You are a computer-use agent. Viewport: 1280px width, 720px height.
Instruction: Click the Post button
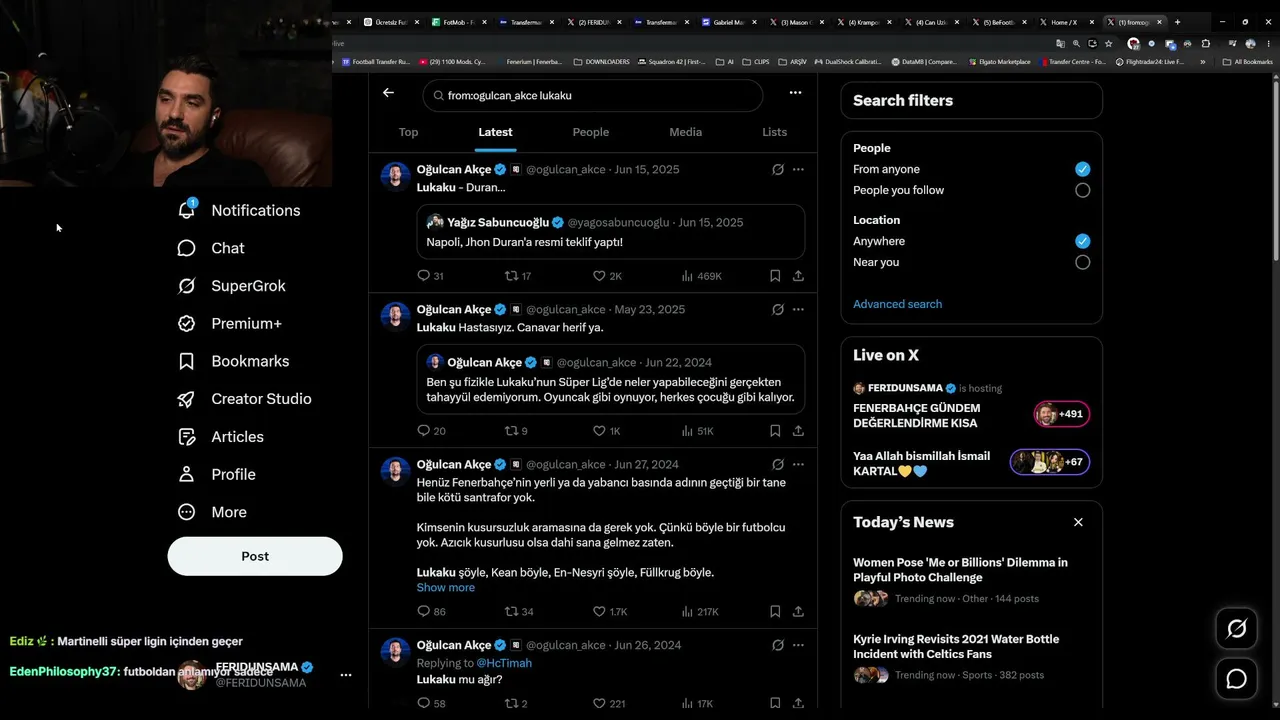tap(255, 556)
